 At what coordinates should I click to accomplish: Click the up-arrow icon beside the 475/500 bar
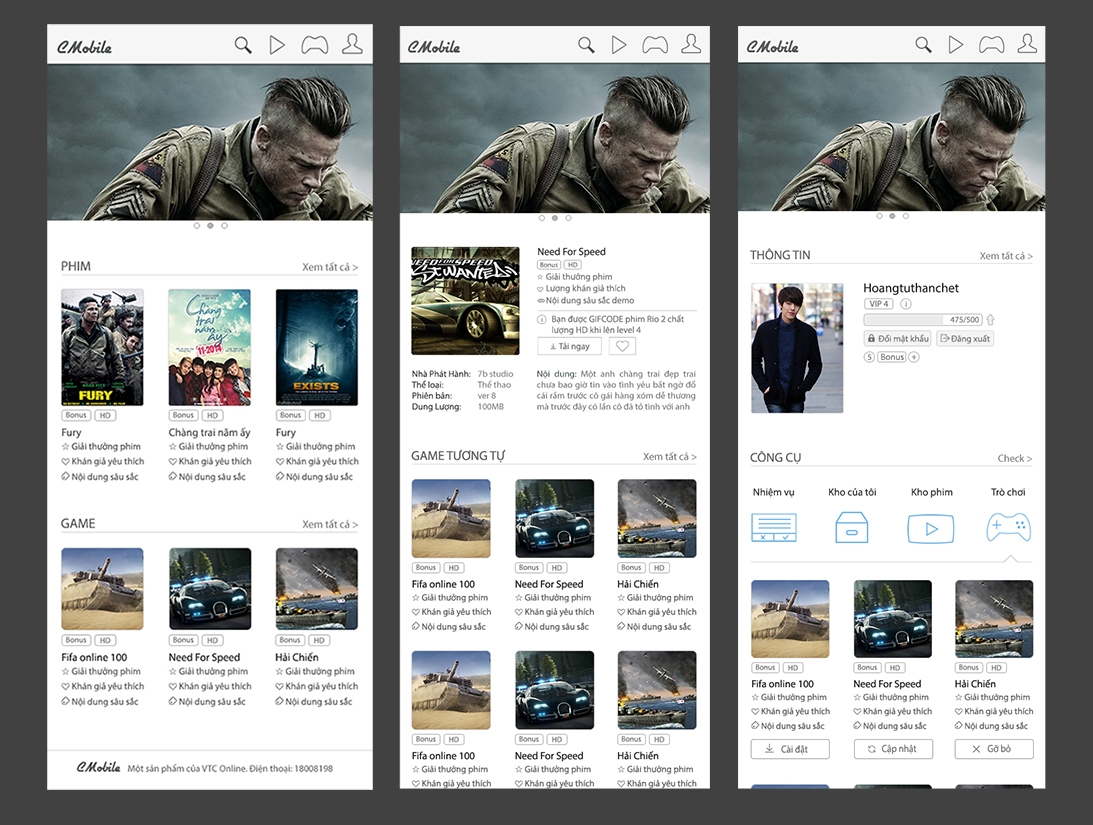[x=990, y=320]
